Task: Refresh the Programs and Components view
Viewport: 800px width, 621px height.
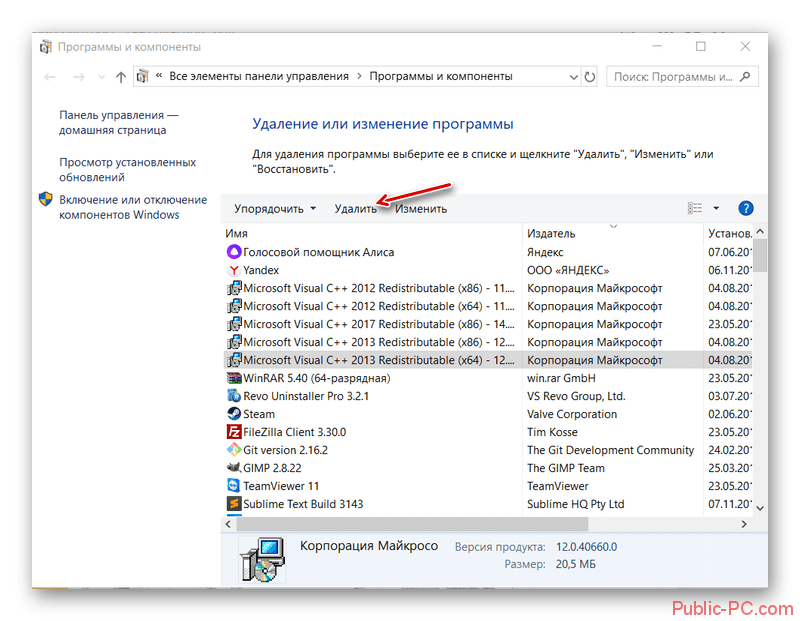Action: pos(590,77)
